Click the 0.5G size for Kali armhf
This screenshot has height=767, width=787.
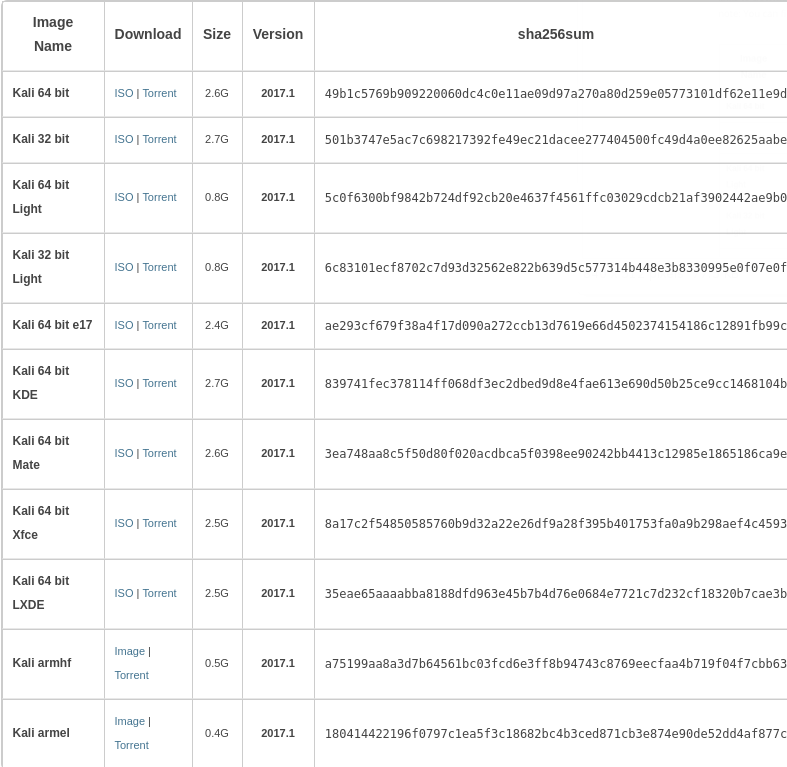tap(216, 664)
